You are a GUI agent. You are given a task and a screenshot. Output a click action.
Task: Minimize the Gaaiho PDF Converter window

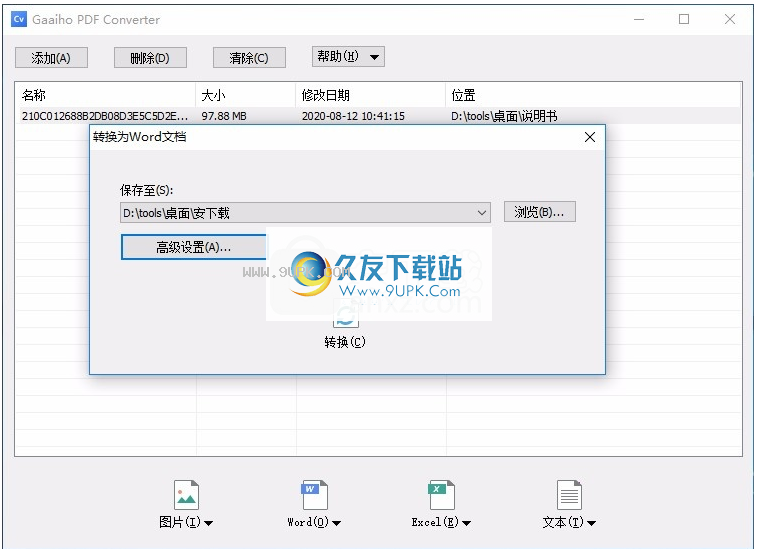coord(639,19)
